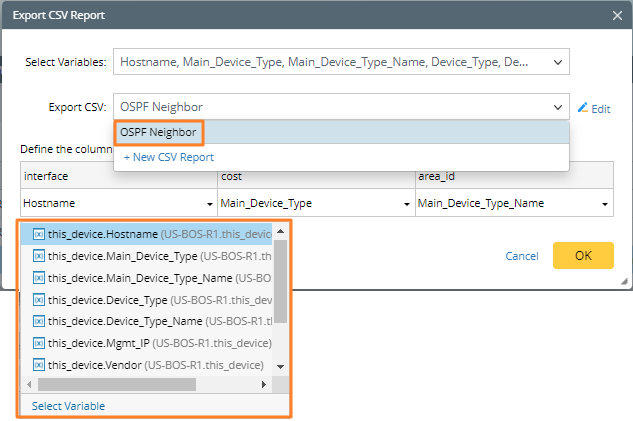
Task: Click the pencil Edit icon
Action: click(x=584, y=108)
